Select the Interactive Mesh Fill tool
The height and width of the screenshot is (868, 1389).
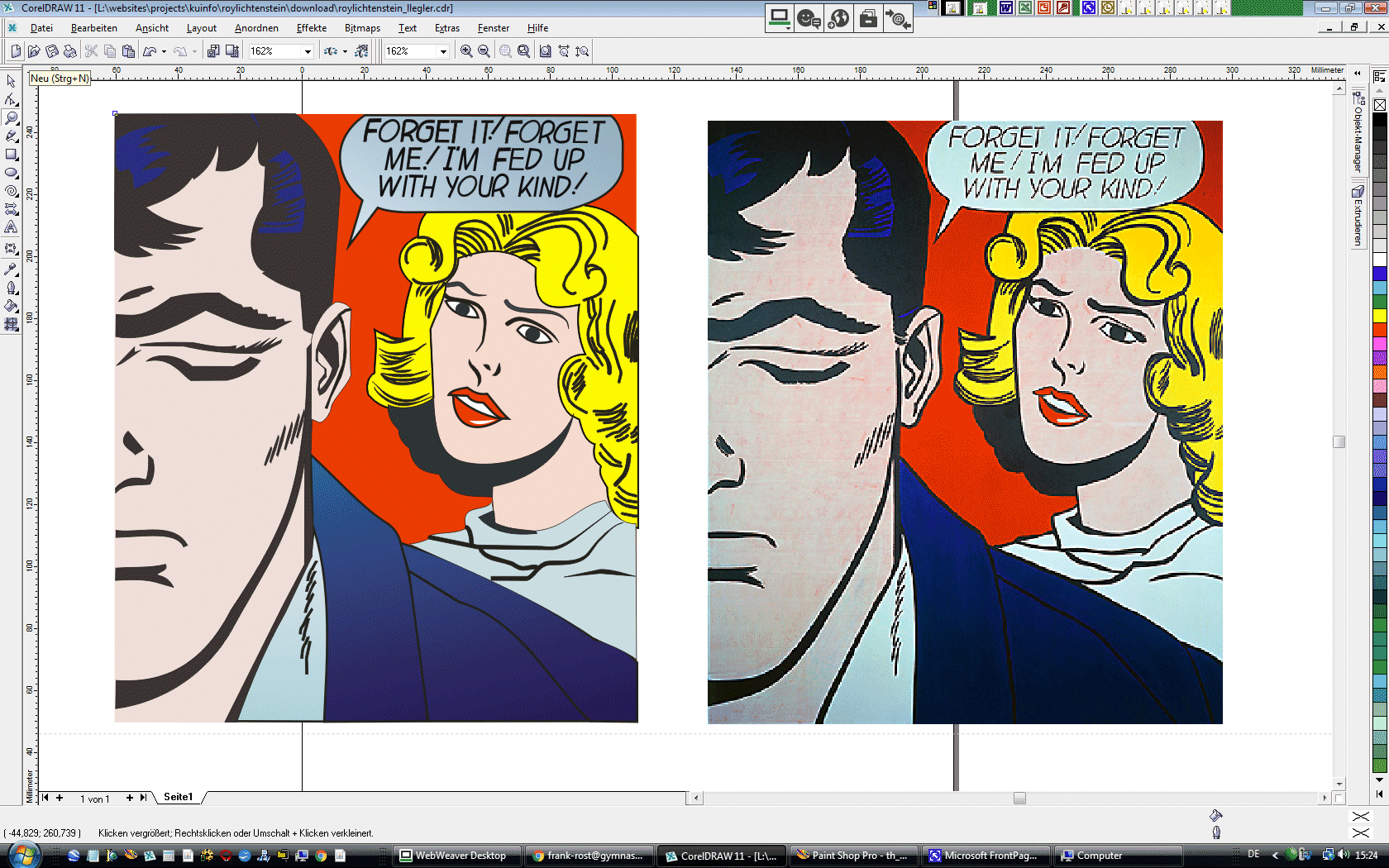coord(12,325)
